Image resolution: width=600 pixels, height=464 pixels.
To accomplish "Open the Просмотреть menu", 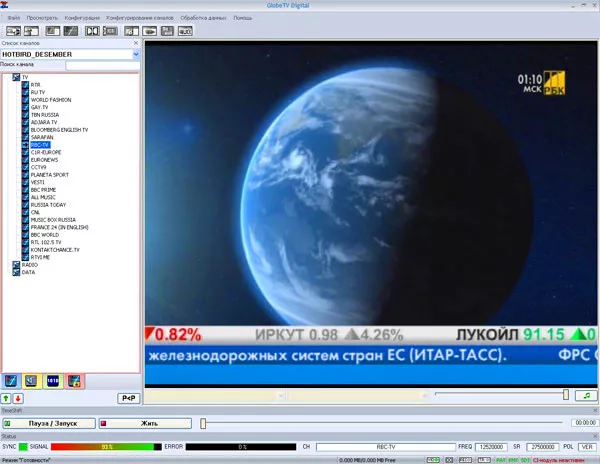I will tap(42, 18).
